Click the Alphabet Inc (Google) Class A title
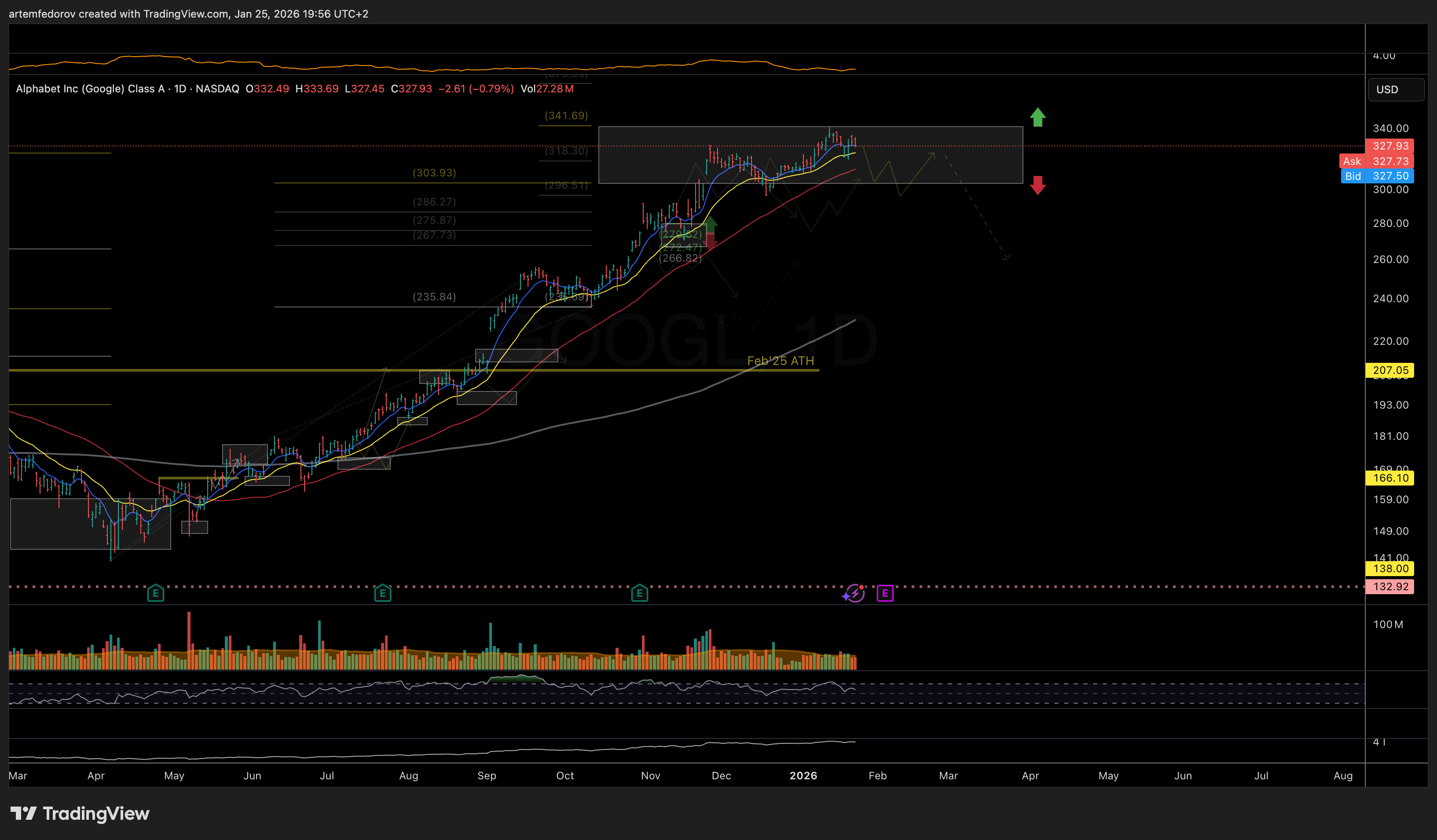1437x840 pixels. point(90,89)
